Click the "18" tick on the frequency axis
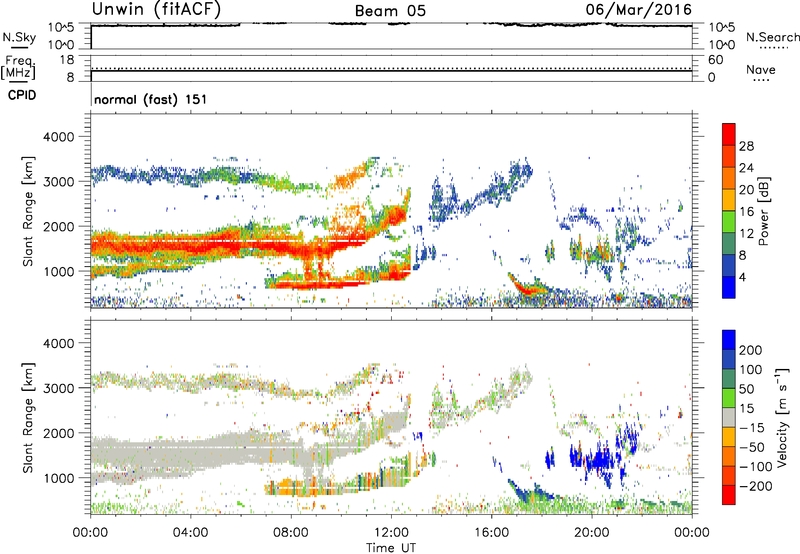The height and width of the screenshot is (554, 800). [67, 60]
